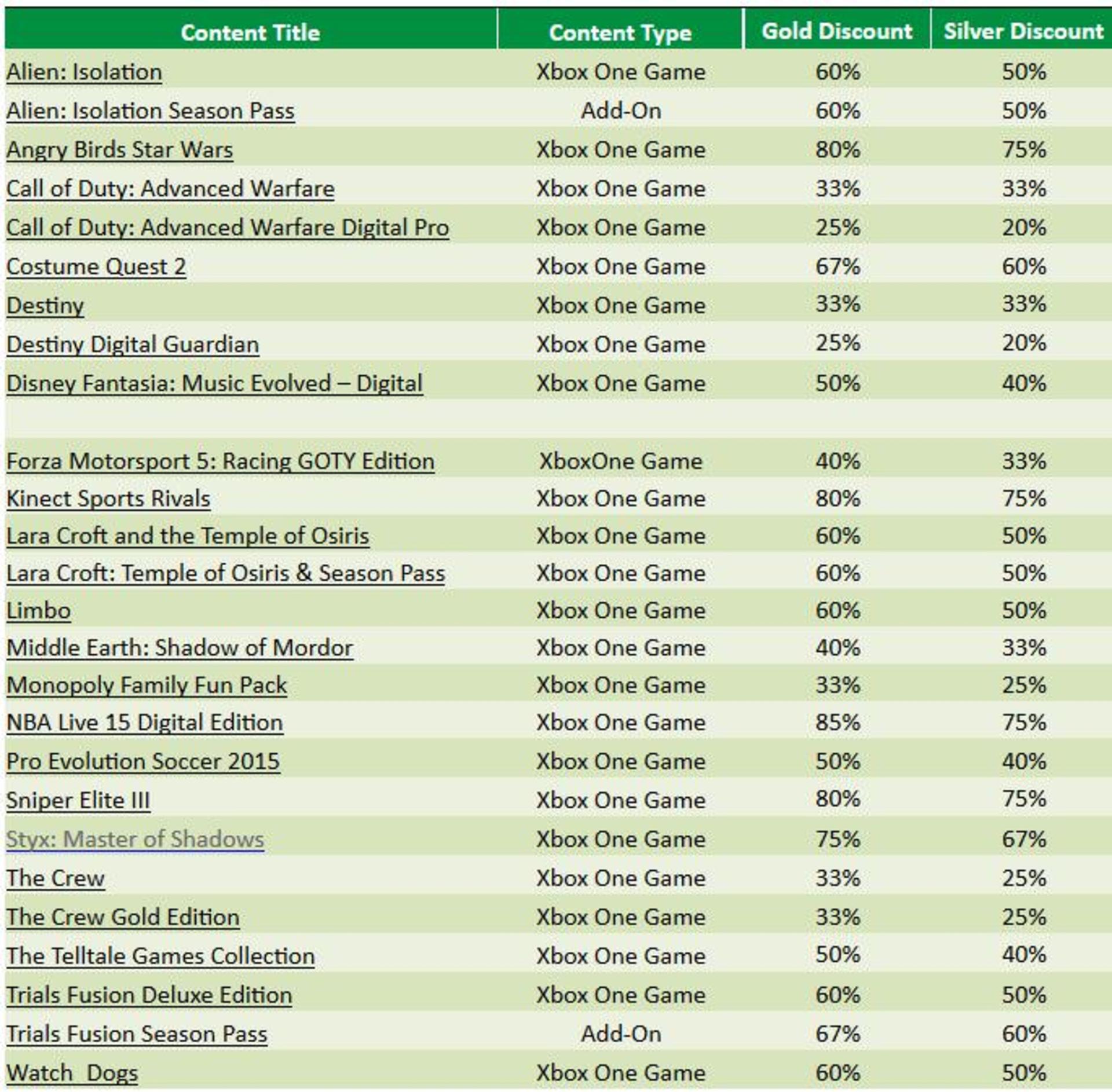Open Lara Croft: Temple of Osiris & Season Pass
Viewport: 1112px width, 1092px height.
[x=226, y=573]
